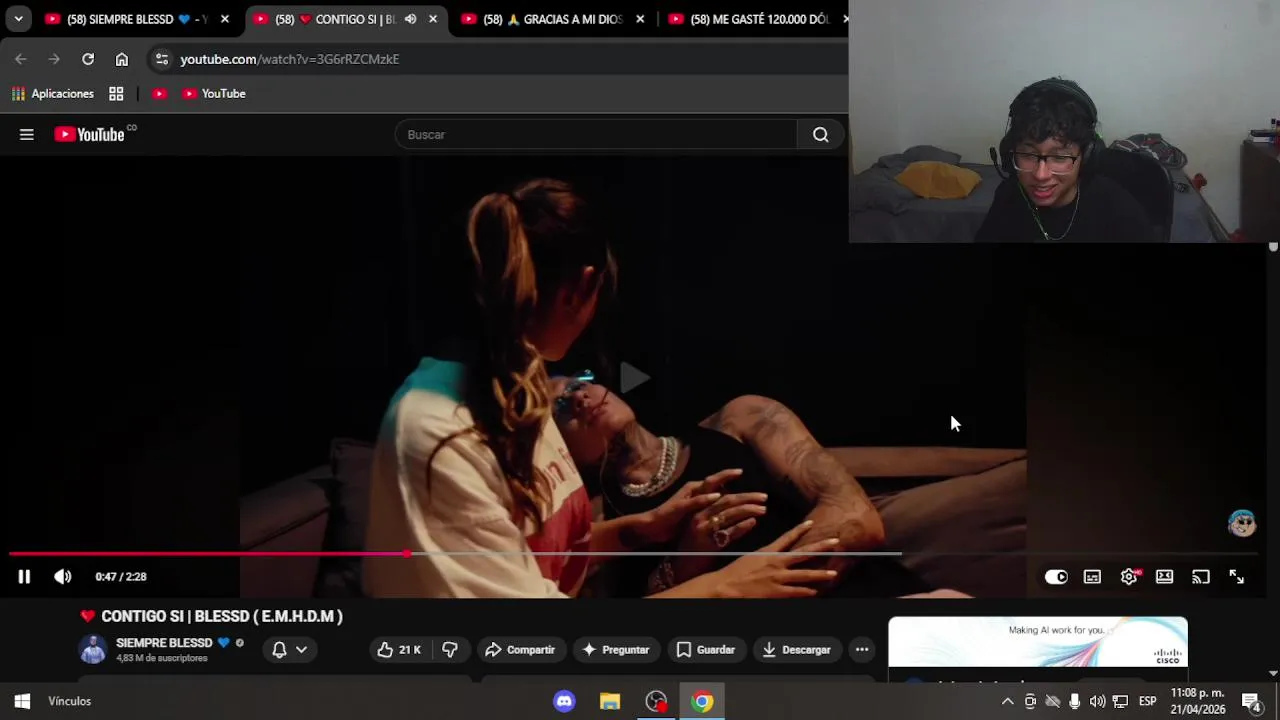This screenshot has width=1280, height=720.
Task: Open the SIEMPRE BLESSD channel name link
Action: pyautogui.click(x=164, y=643)
